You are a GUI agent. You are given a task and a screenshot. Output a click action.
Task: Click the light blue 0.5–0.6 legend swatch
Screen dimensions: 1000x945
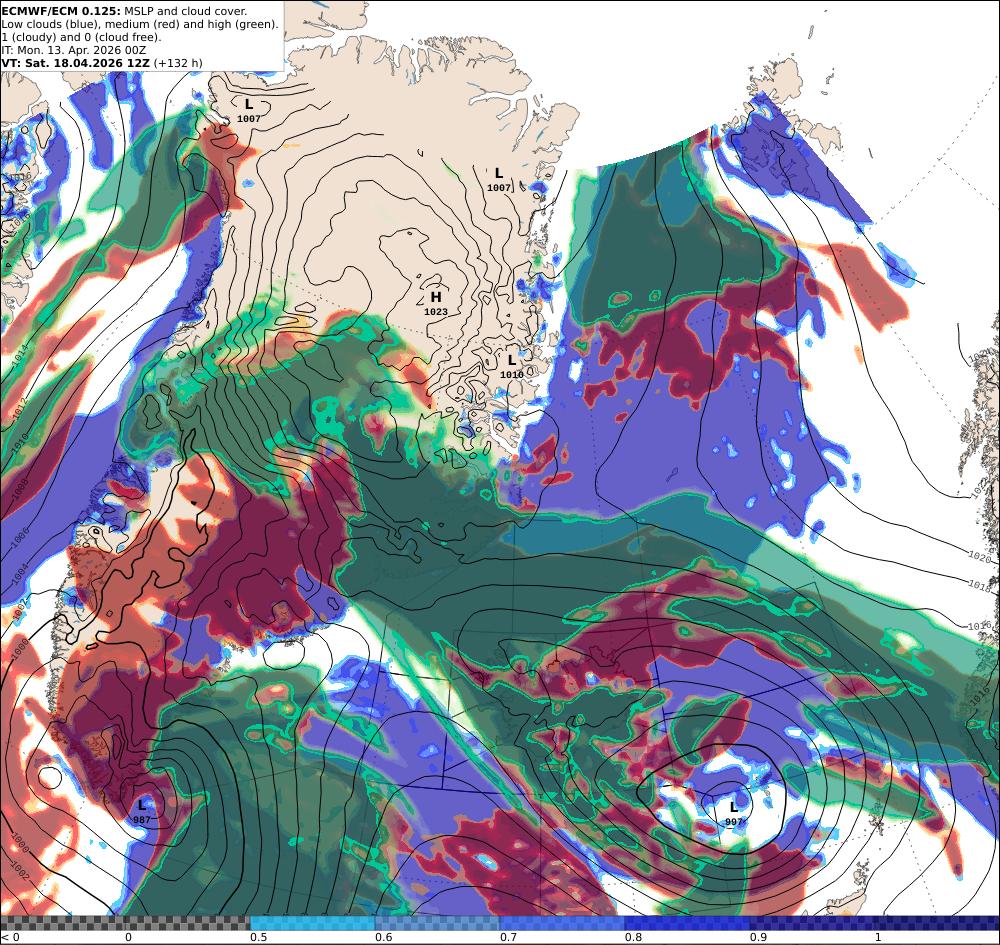pyautogui.click(x=312, y=923)
